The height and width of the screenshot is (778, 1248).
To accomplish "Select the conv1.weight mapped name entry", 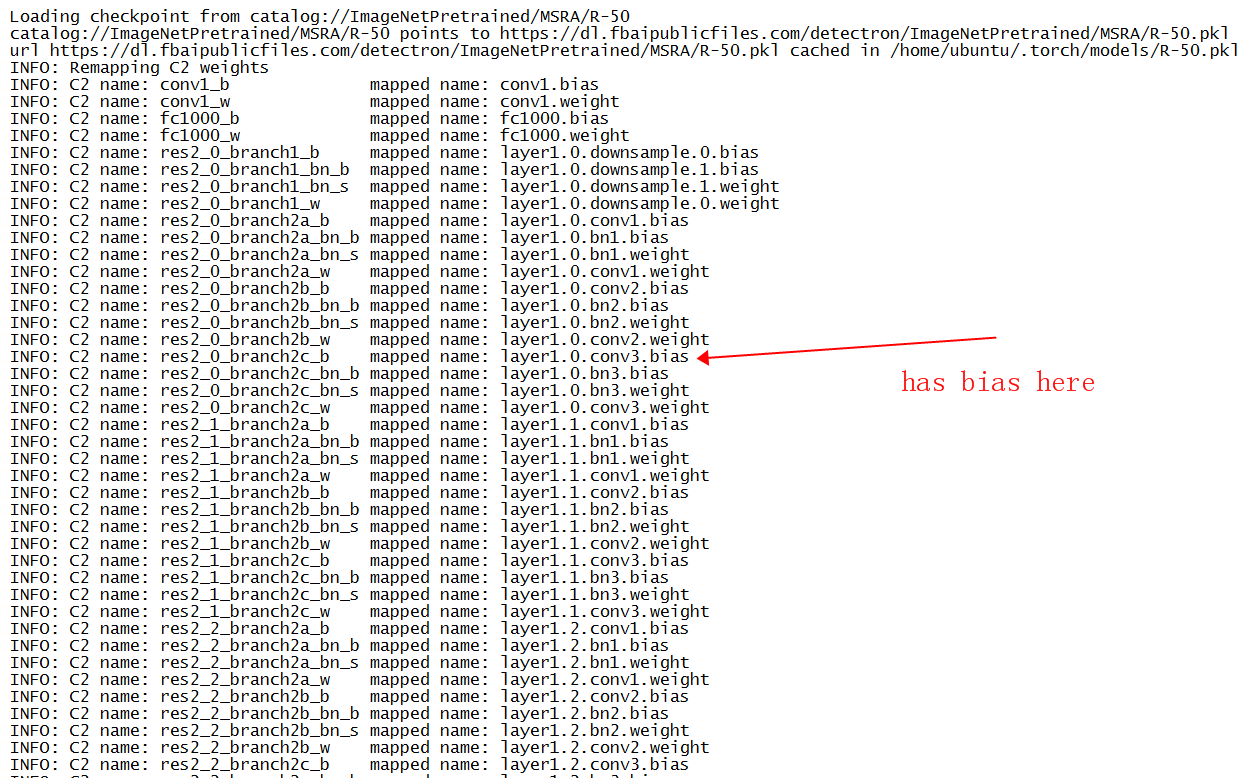I will click(x=559, y=101).
